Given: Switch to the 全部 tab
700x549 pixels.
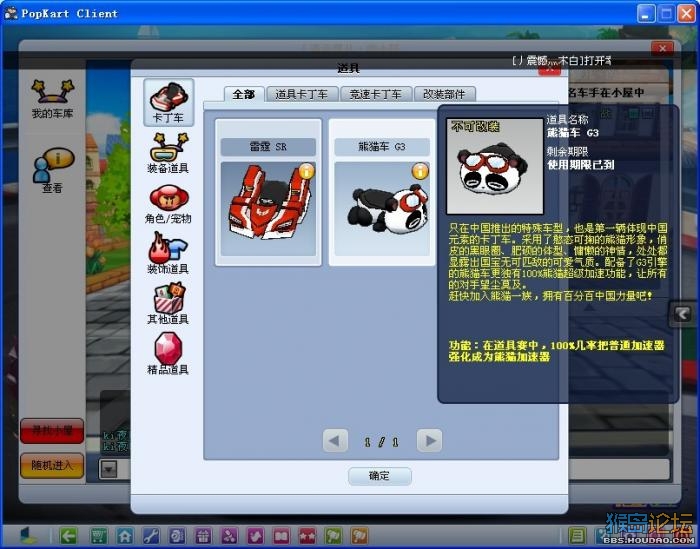Looking at the screenshot, I should (244, 94).
